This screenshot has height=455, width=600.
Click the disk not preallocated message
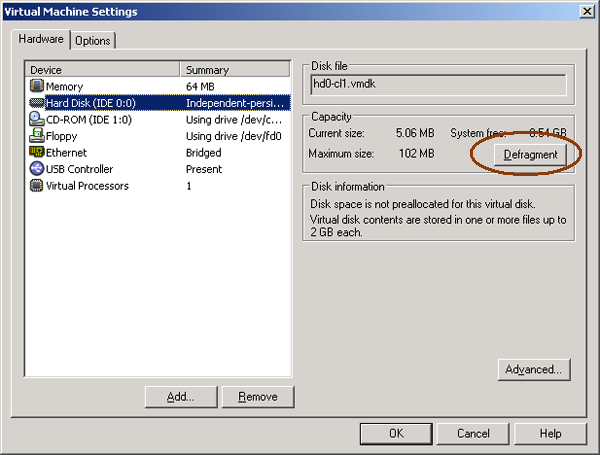pos(422,204)
